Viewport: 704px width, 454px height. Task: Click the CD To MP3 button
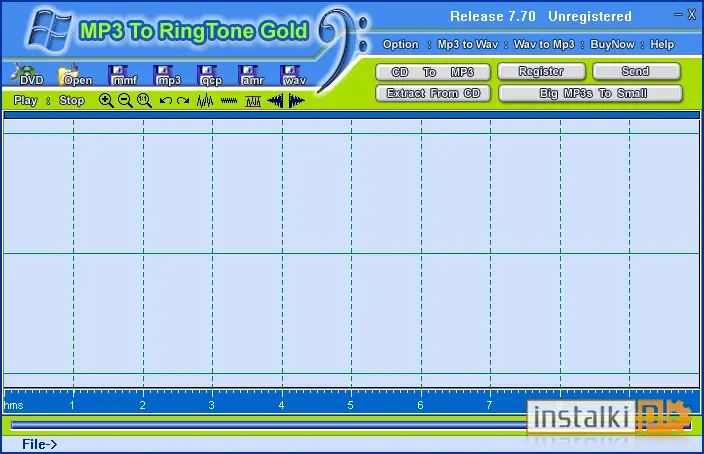(x=433, y=72)
